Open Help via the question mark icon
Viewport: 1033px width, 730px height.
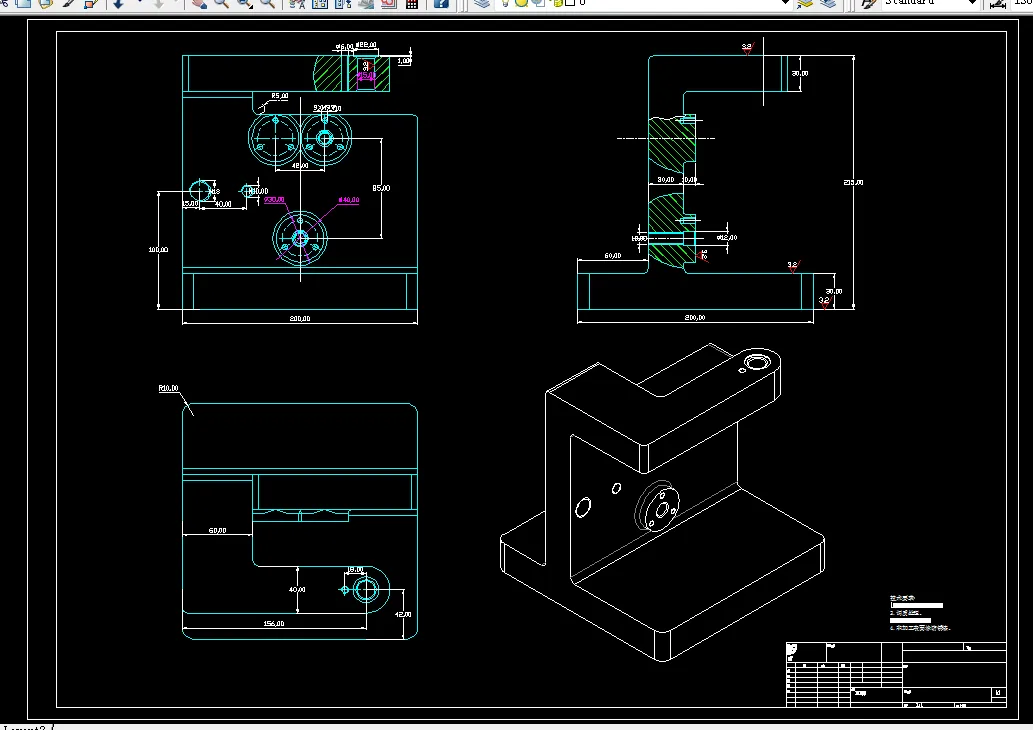pos(441,3)
